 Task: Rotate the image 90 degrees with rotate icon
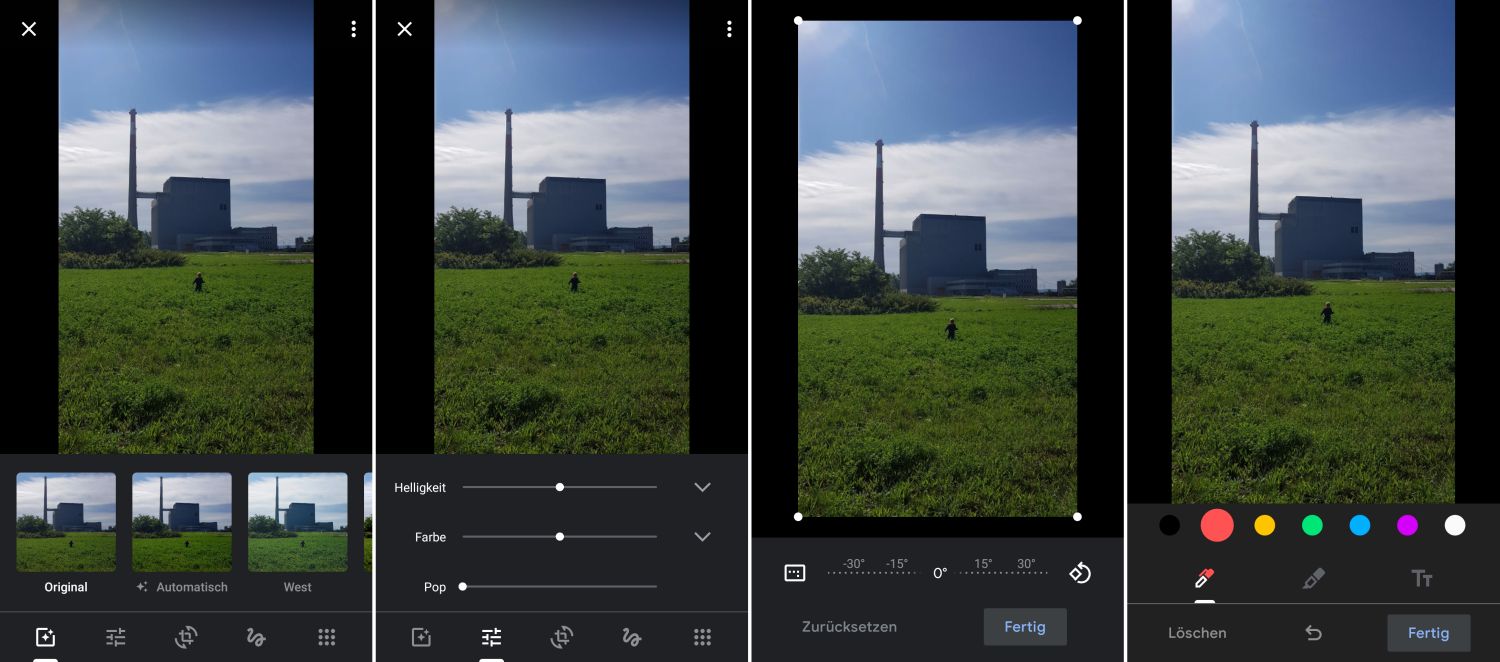pyautogui.click(x=1080, y=573)
